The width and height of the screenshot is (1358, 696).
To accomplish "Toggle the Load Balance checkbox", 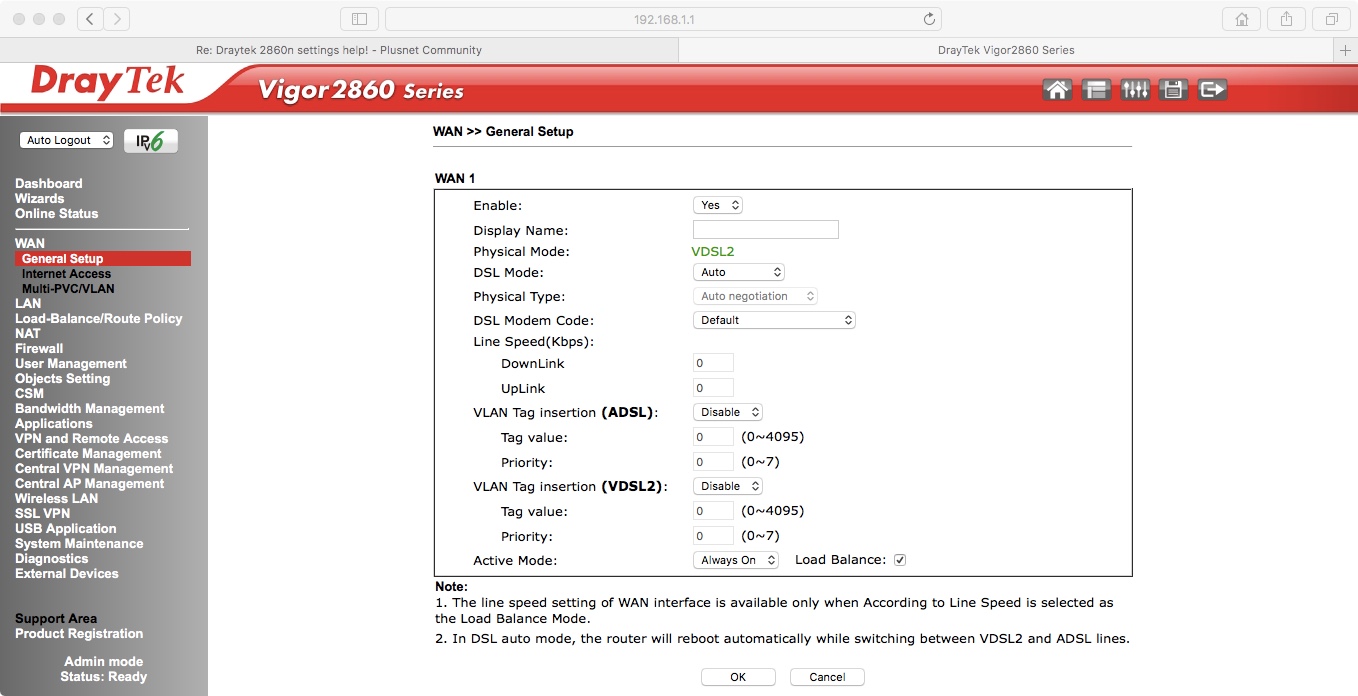I will [899, 559].
